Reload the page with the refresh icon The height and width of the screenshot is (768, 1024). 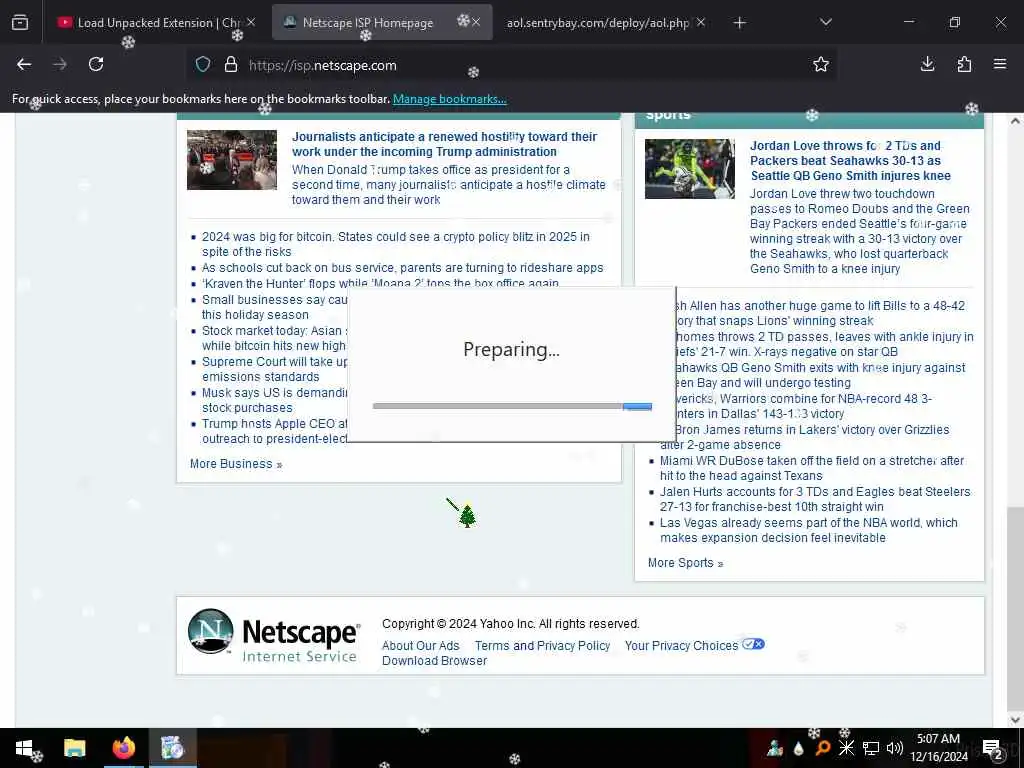[x=96, y=64]
